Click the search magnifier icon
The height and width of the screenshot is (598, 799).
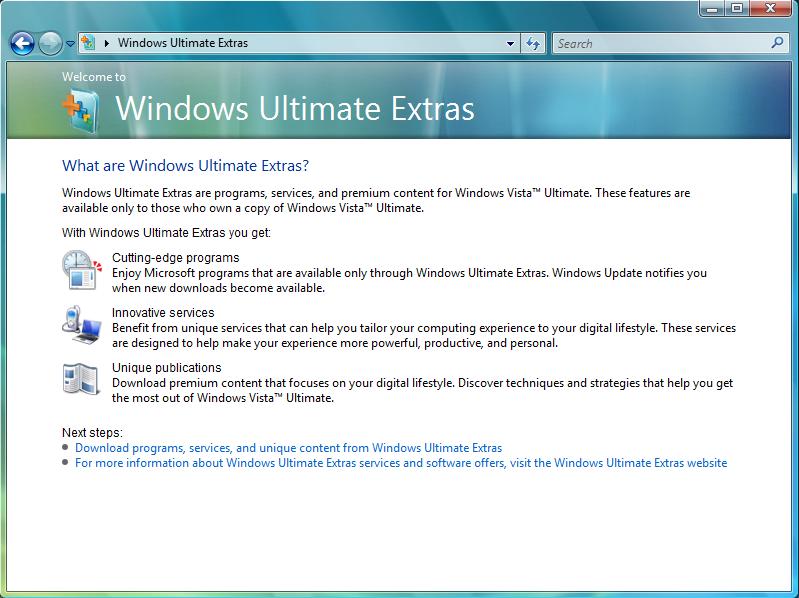pos(778,43)
